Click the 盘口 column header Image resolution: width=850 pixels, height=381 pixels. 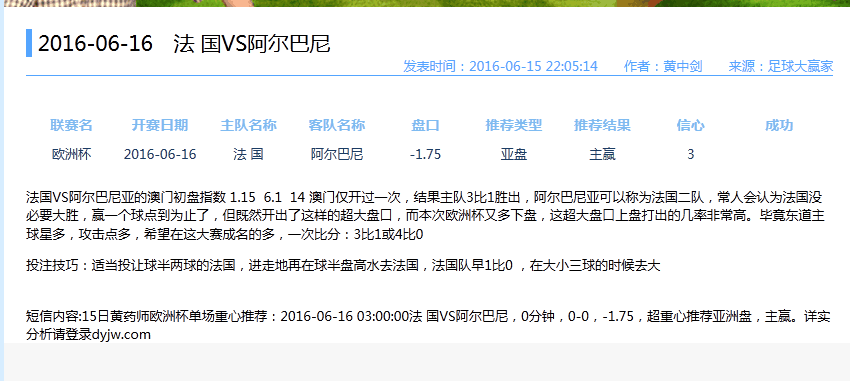click(426, 126)
